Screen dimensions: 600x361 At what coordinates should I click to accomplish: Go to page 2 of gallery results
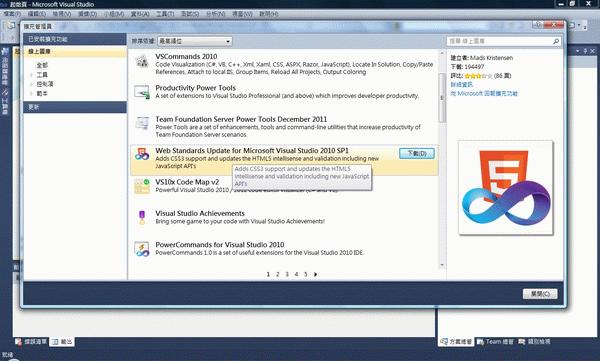click(x=277, y=274)
